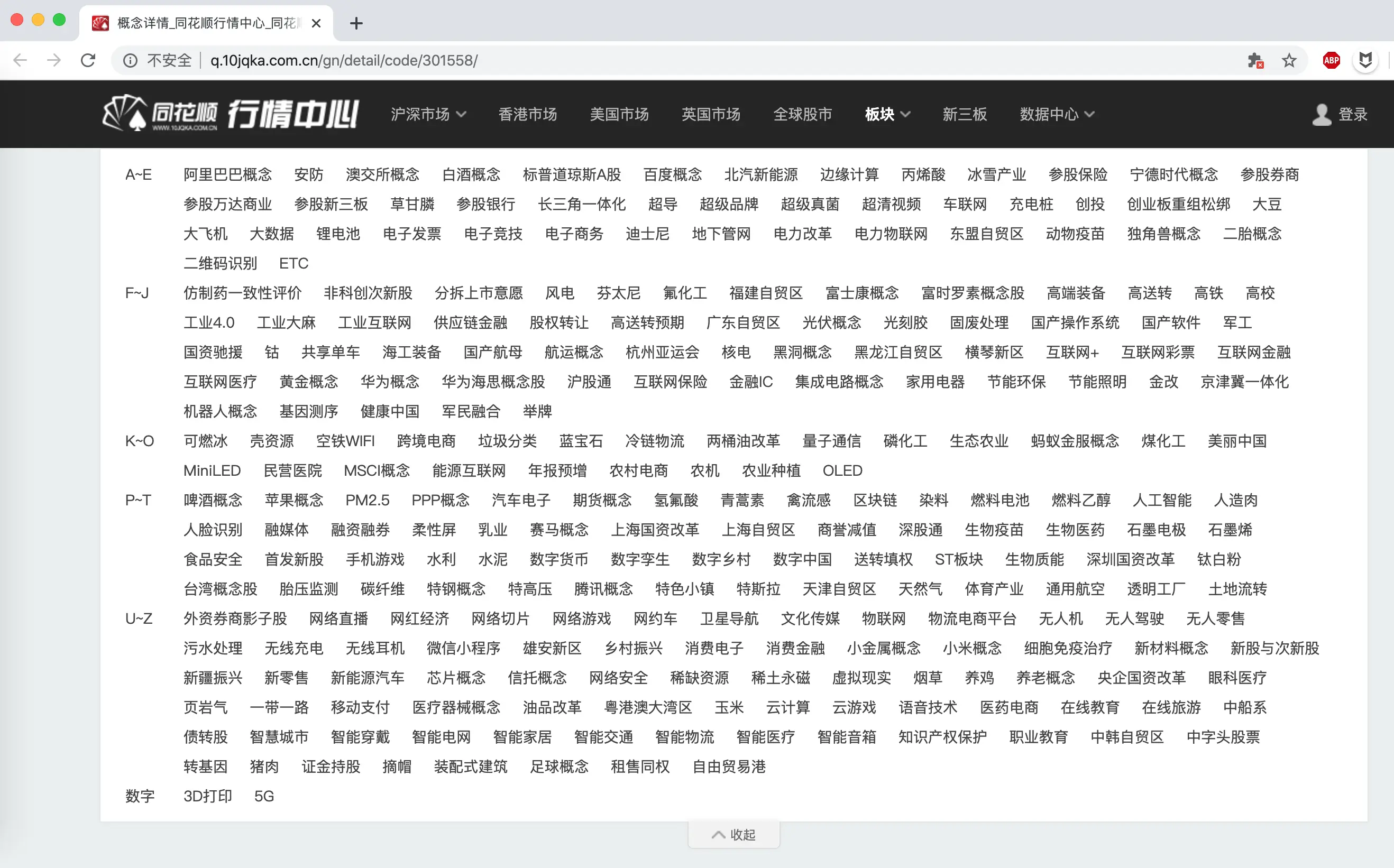Click the 同花顺 行情中心 logo
This screenshot has height=868, width=1394.
(230, 114)
